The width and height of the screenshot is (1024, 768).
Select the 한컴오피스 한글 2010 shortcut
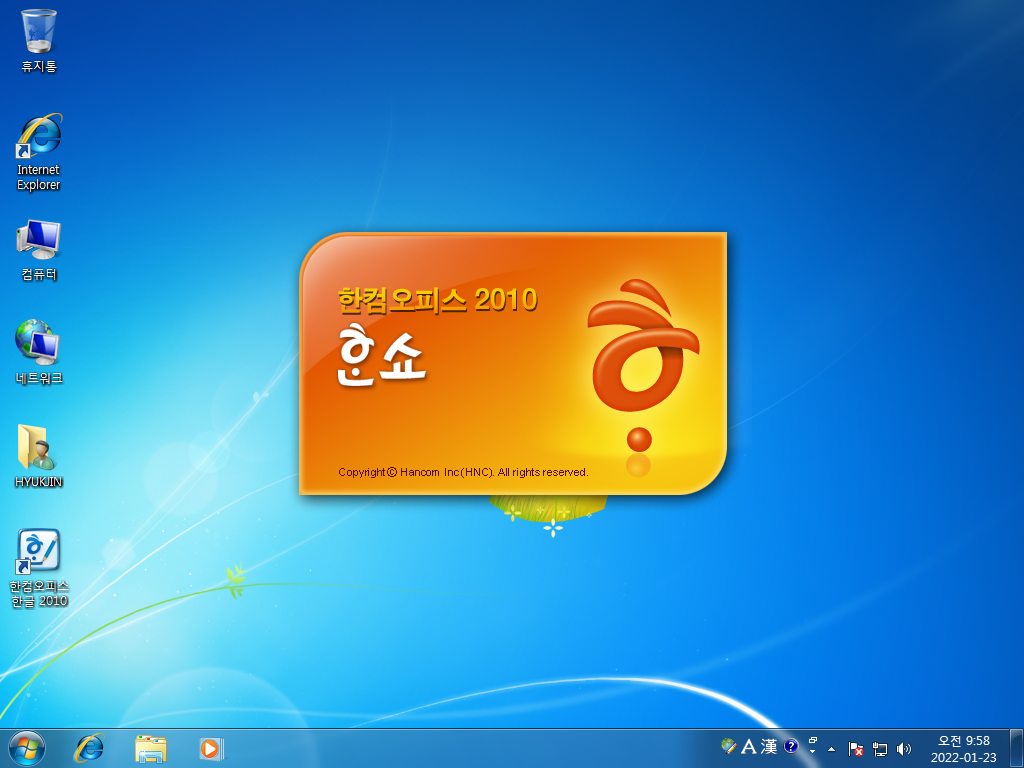click(x=39, y=568)
